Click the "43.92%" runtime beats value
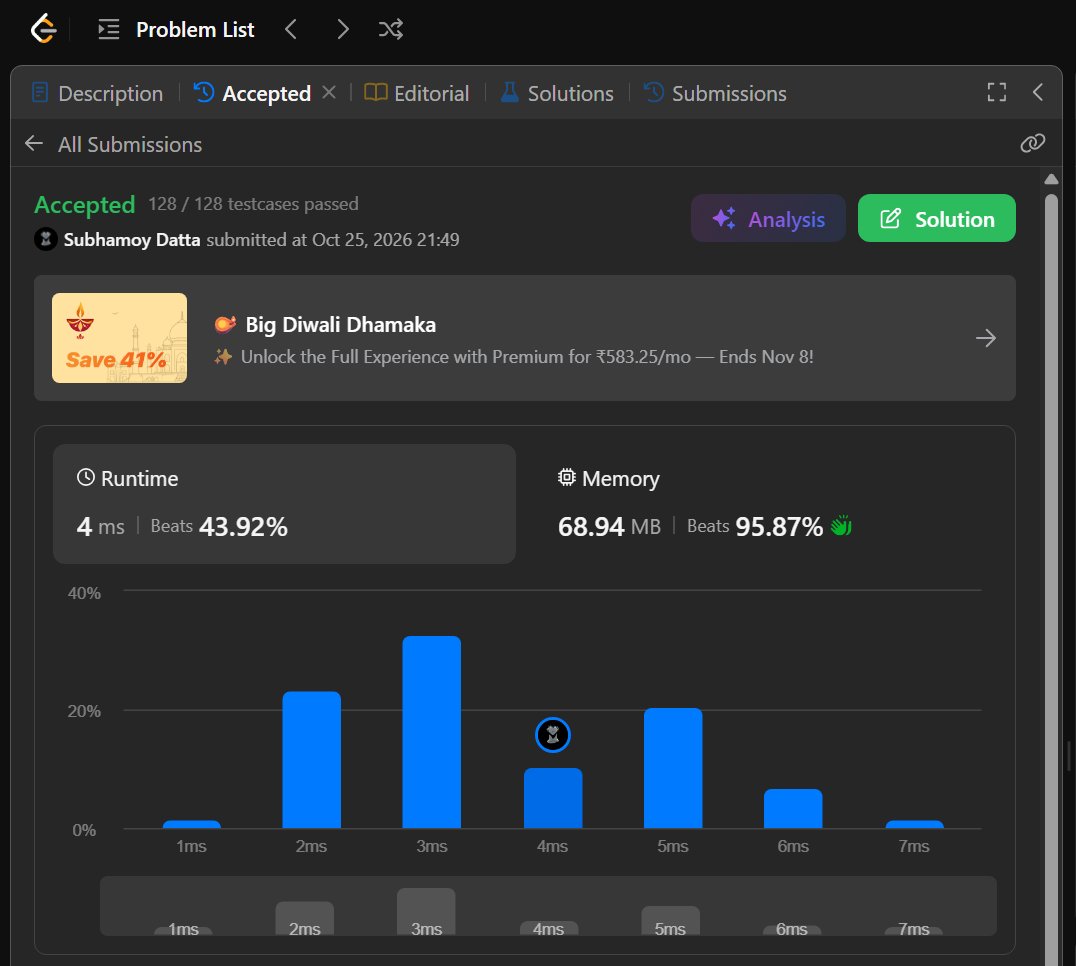The image size is (1076, 966). pos(244,526)
